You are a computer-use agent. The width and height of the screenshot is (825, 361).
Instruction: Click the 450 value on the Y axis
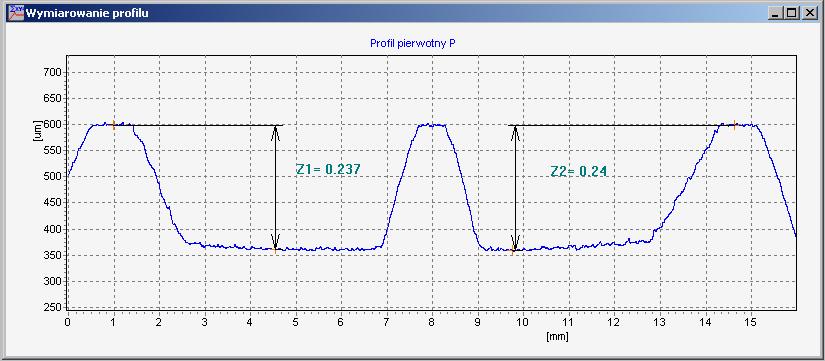54,203
